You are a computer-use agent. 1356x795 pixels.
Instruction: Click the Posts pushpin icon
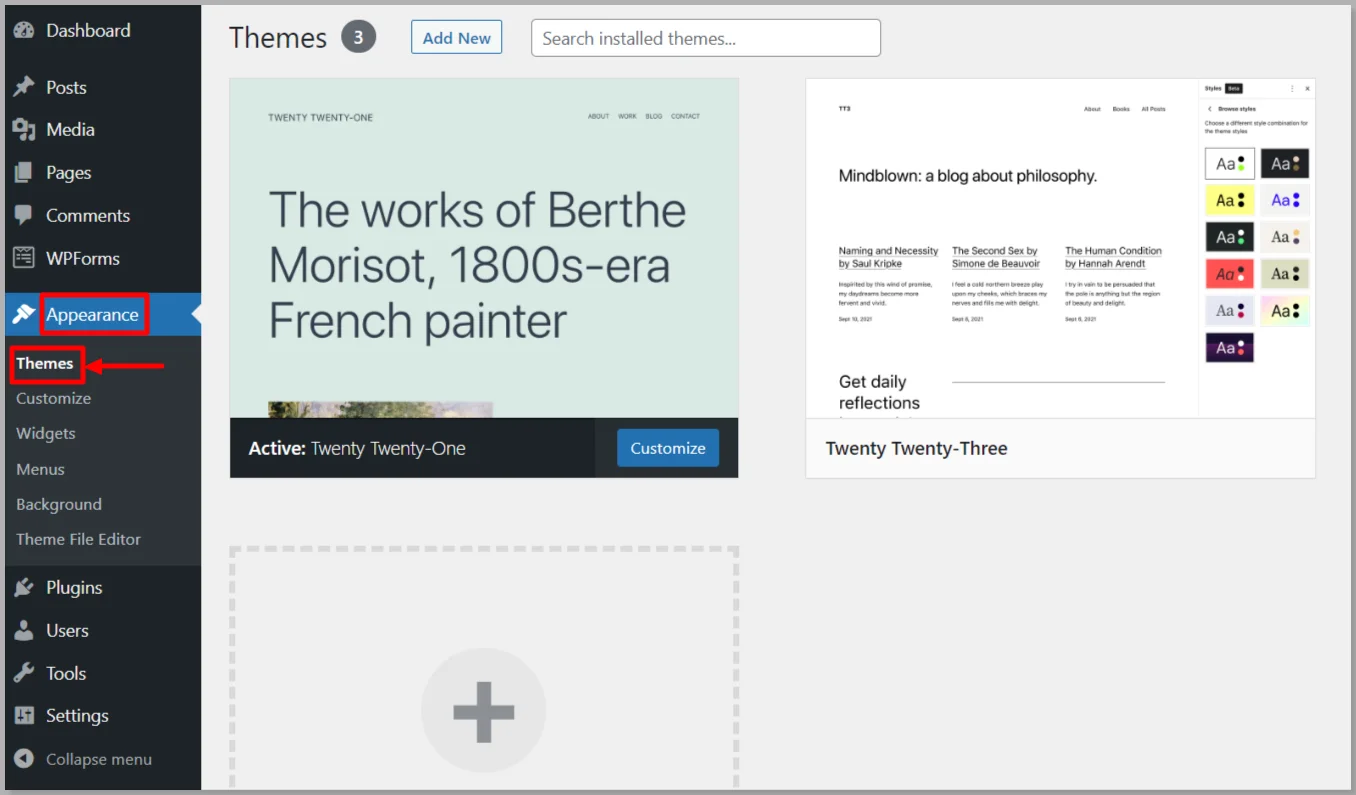(24, 87)
